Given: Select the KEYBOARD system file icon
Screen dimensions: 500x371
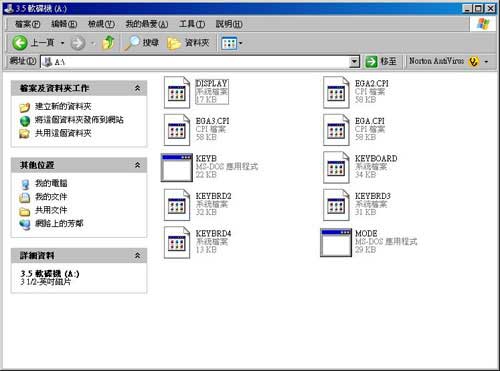Looking at the screenshot, I should point(336,168).
